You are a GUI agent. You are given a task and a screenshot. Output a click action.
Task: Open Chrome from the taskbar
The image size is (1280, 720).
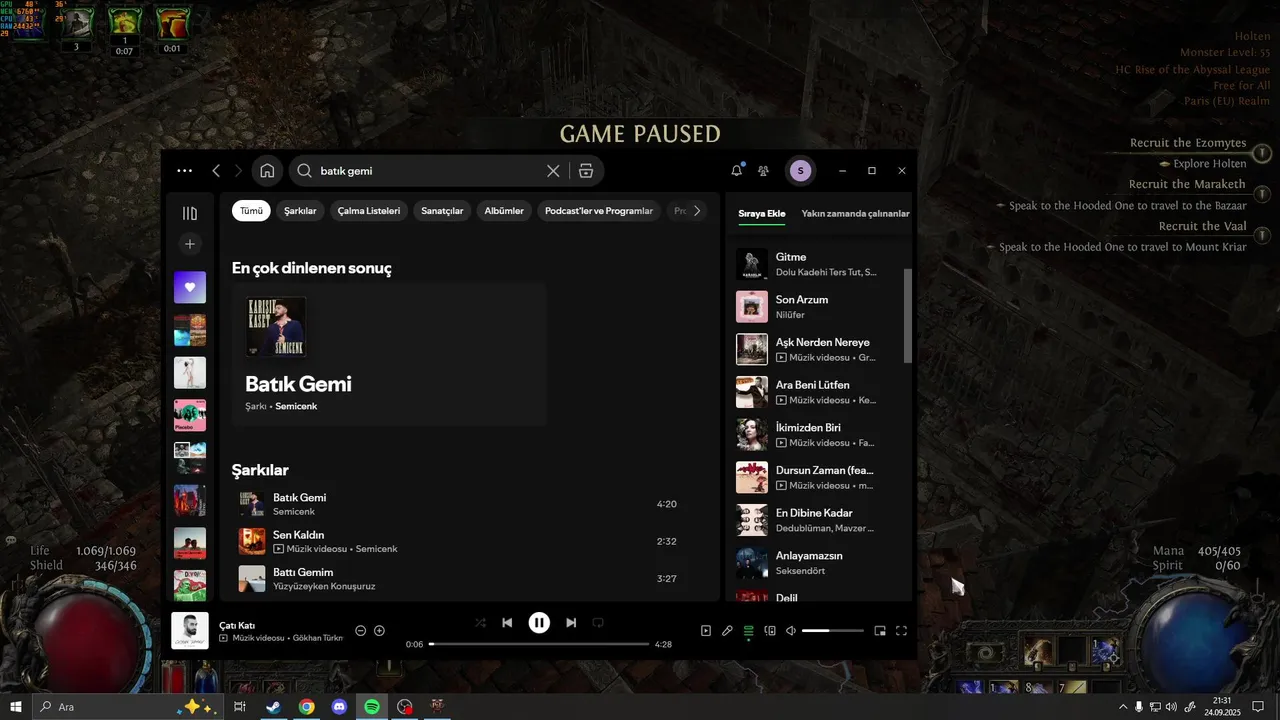point(306,707)
